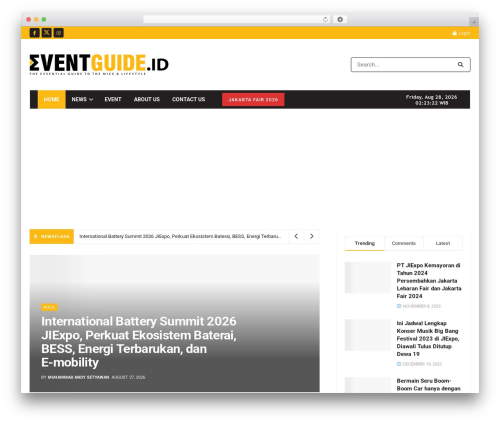Click thumbnail of PT JIExpo Kemayoran article
Viewport: 500px width, 423px height.
point(368,278)
